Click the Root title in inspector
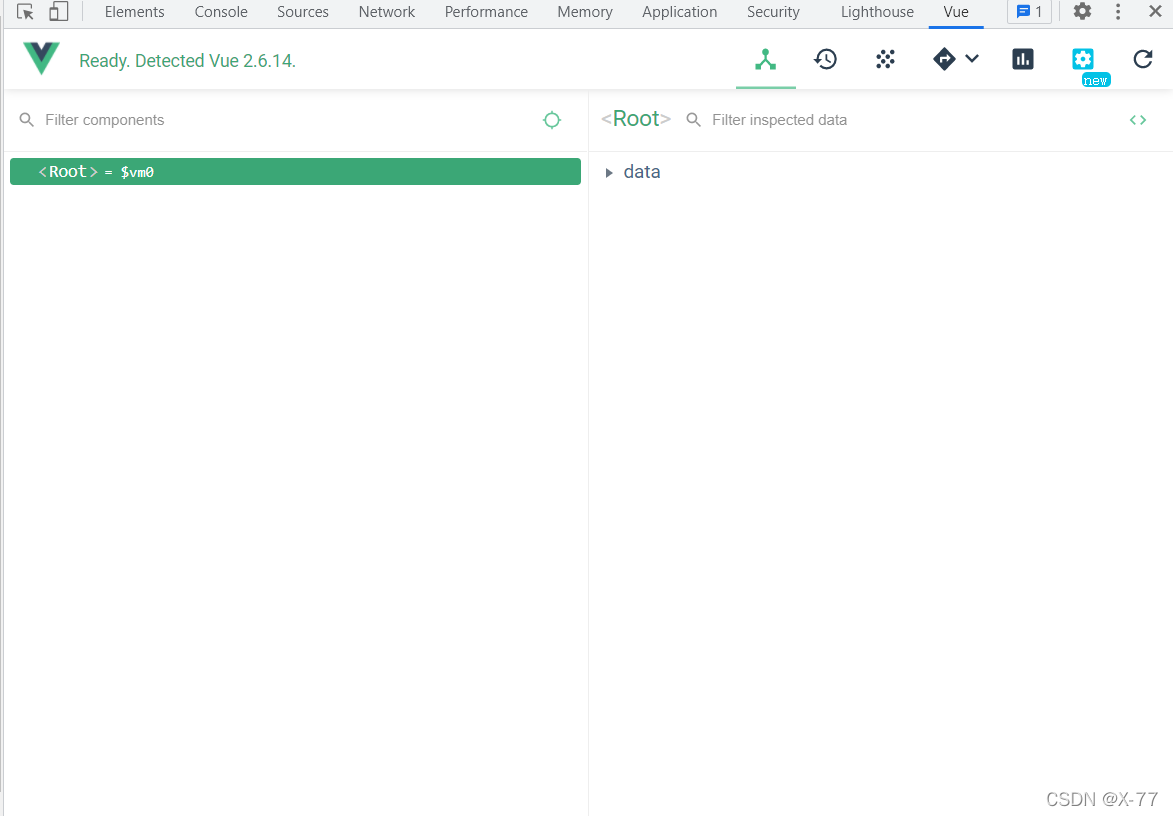 point(636,119)
